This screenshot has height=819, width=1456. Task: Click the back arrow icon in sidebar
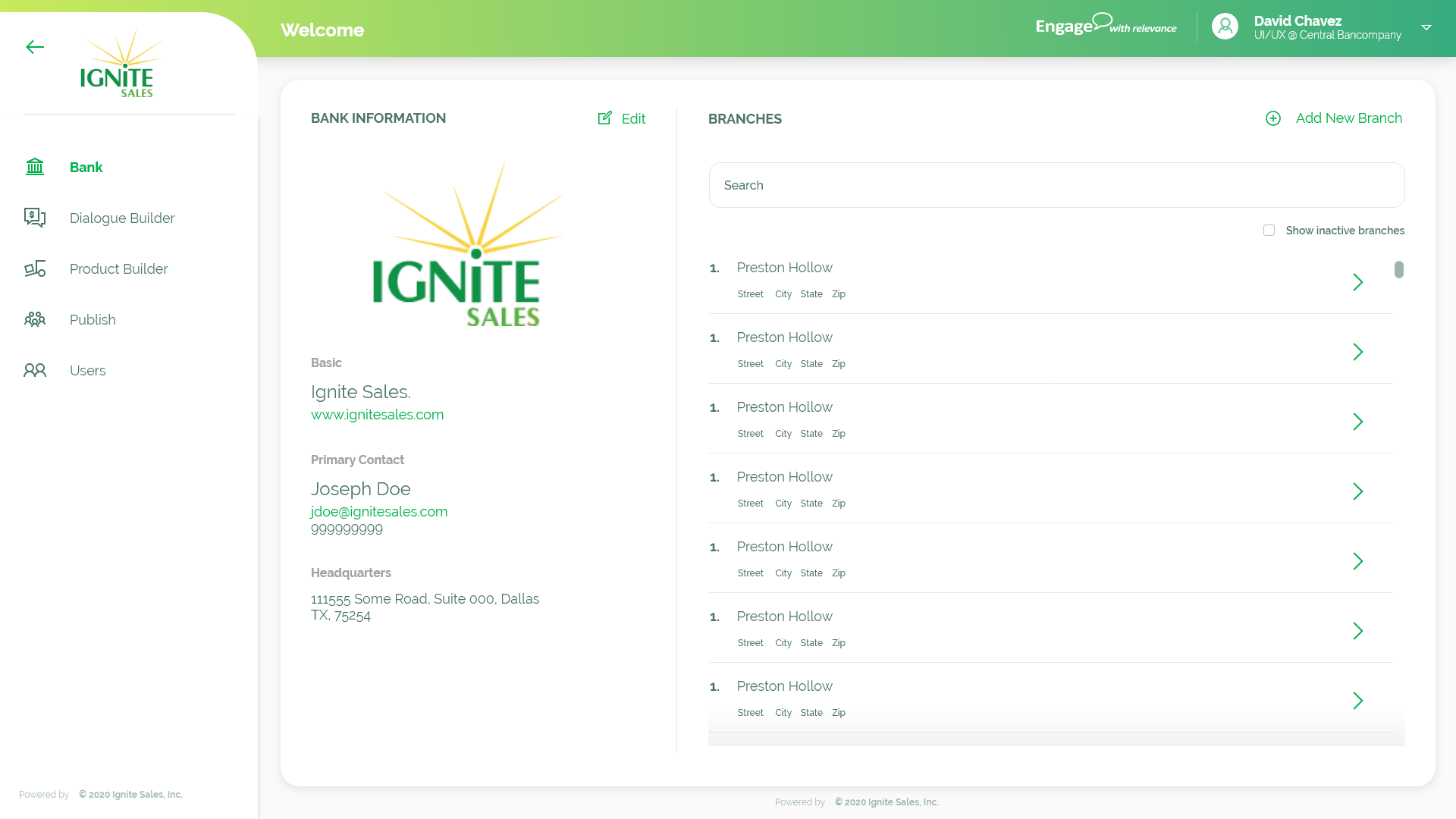pos(35,47)
